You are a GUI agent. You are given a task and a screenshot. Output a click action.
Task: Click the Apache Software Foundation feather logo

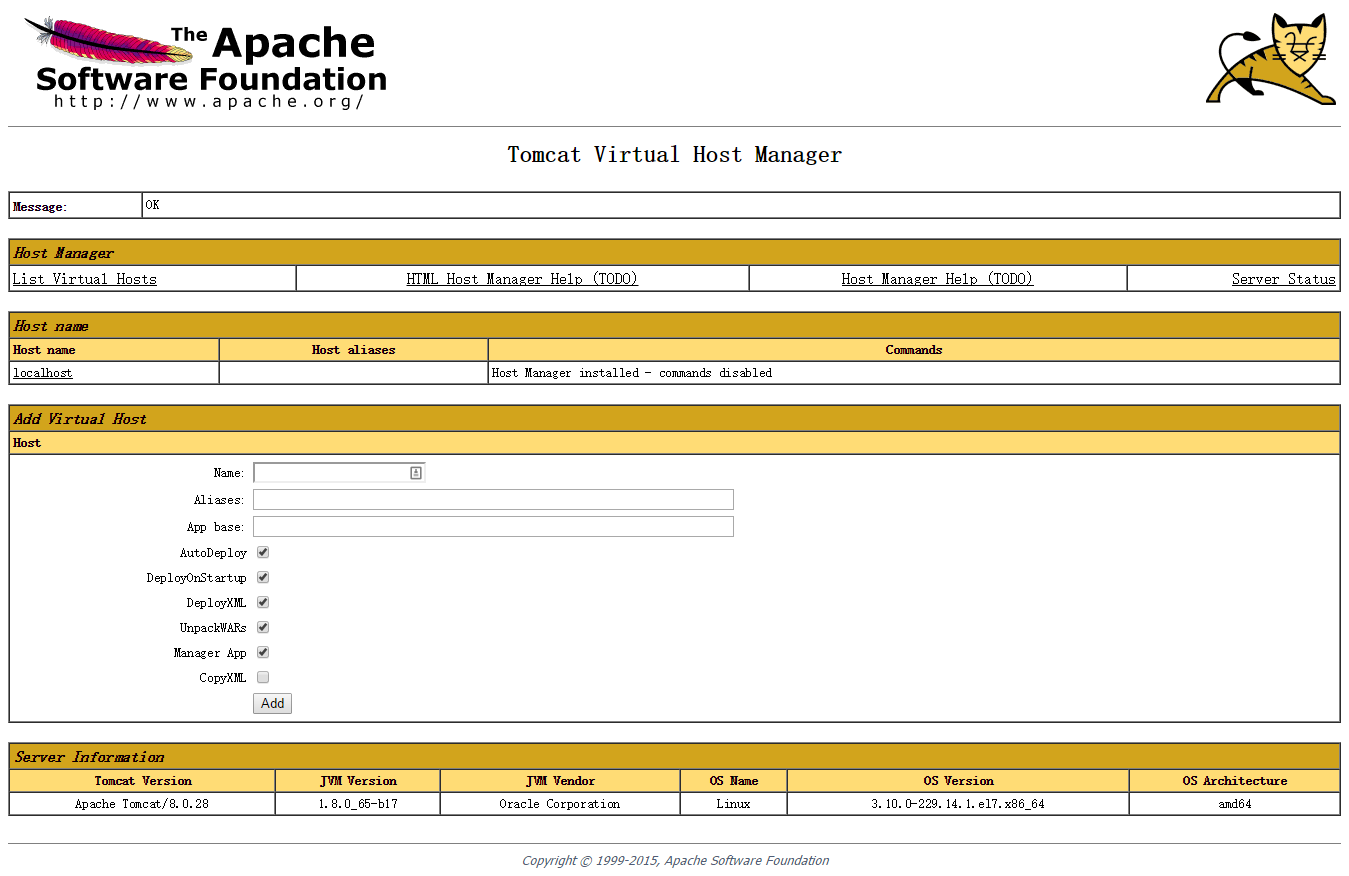click(x=205, y=62)
